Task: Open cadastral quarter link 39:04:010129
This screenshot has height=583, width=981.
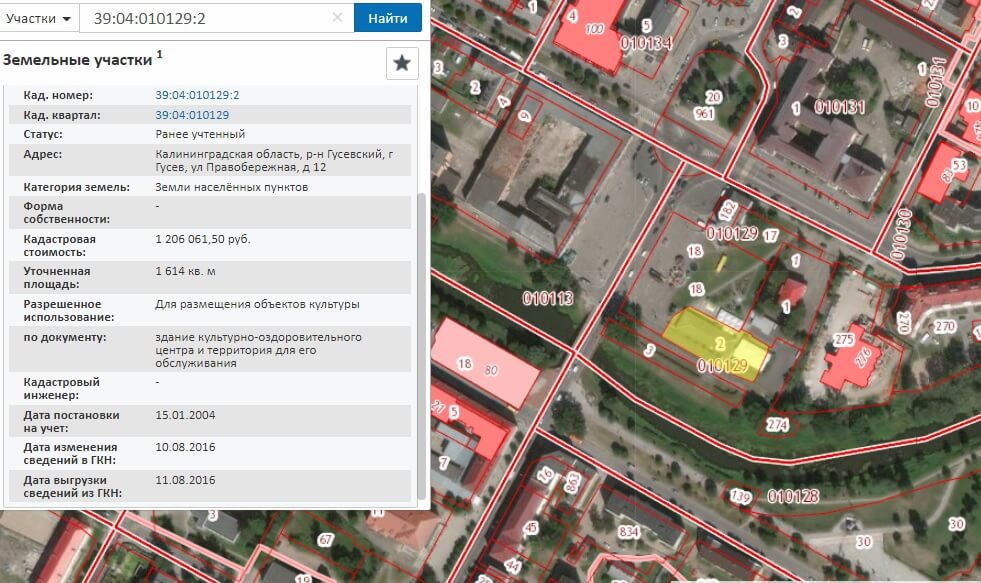Action: [192, 115]
